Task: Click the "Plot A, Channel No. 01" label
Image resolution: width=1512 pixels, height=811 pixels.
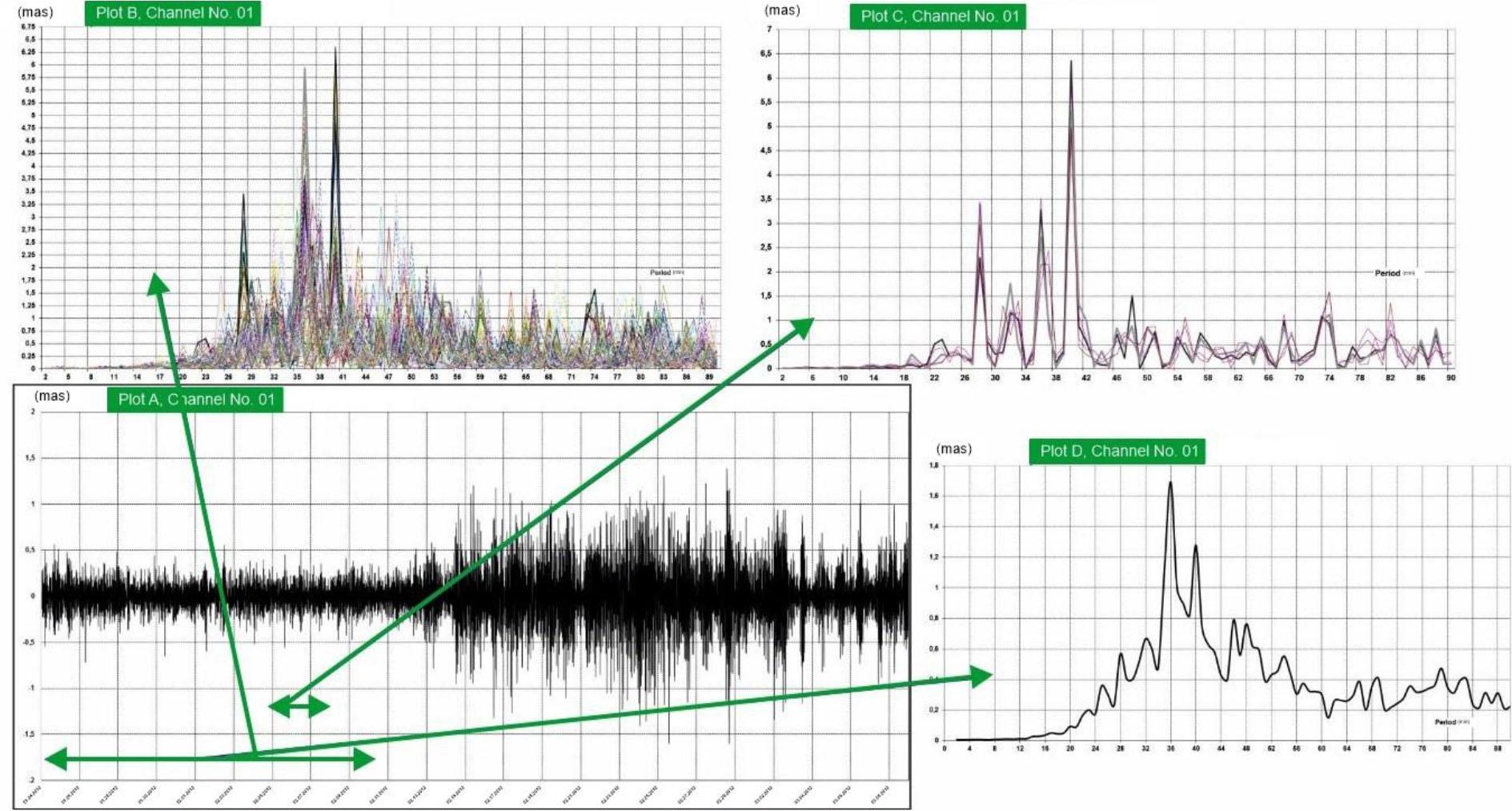Action: (195, 399)
